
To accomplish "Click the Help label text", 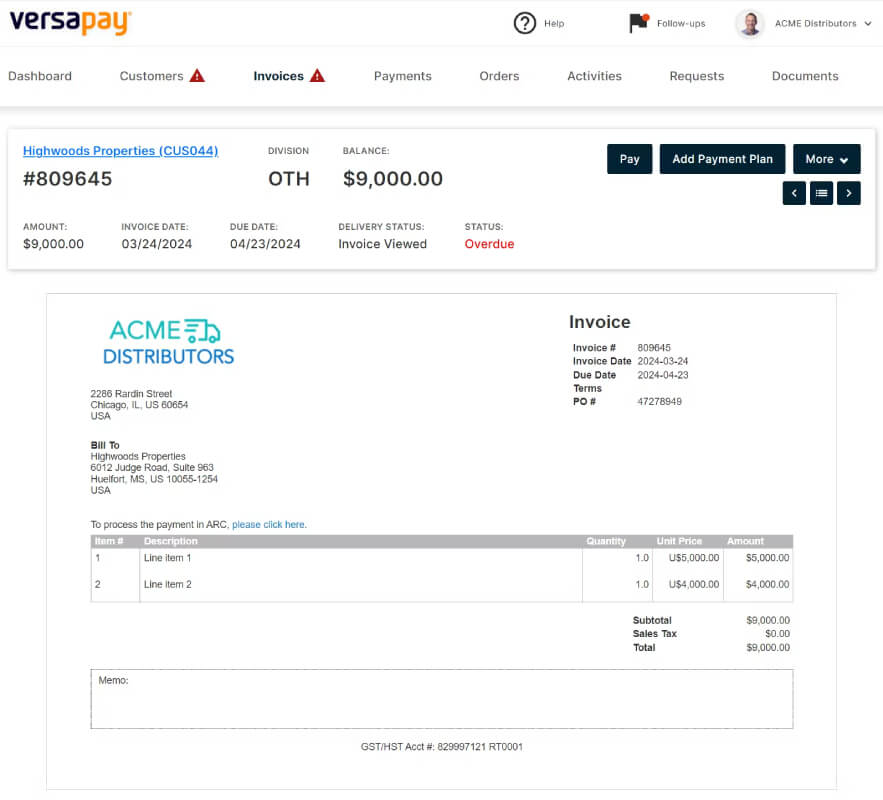I will [x=554, y=24].
